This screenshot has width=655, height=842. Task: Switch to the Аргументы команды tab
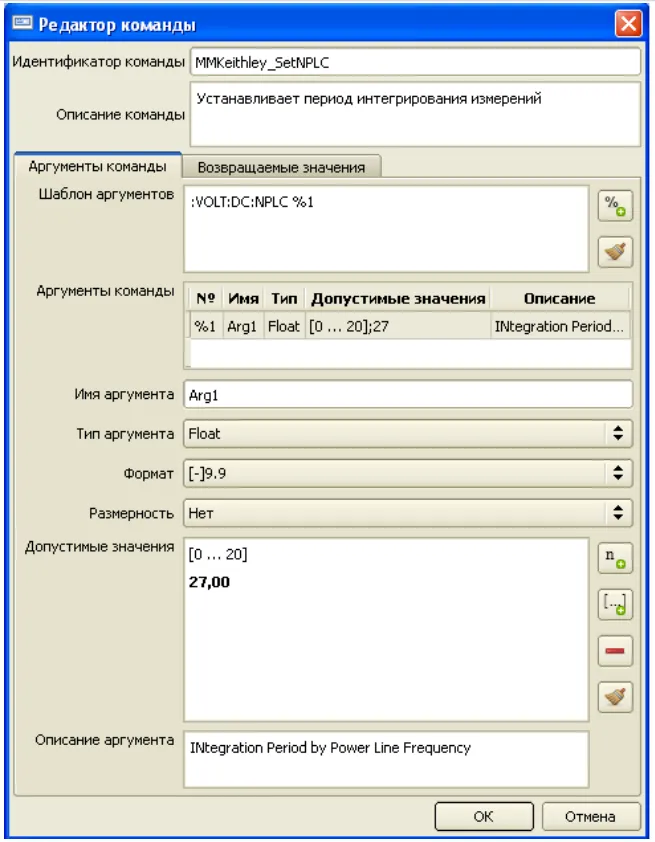pos(98,166)
